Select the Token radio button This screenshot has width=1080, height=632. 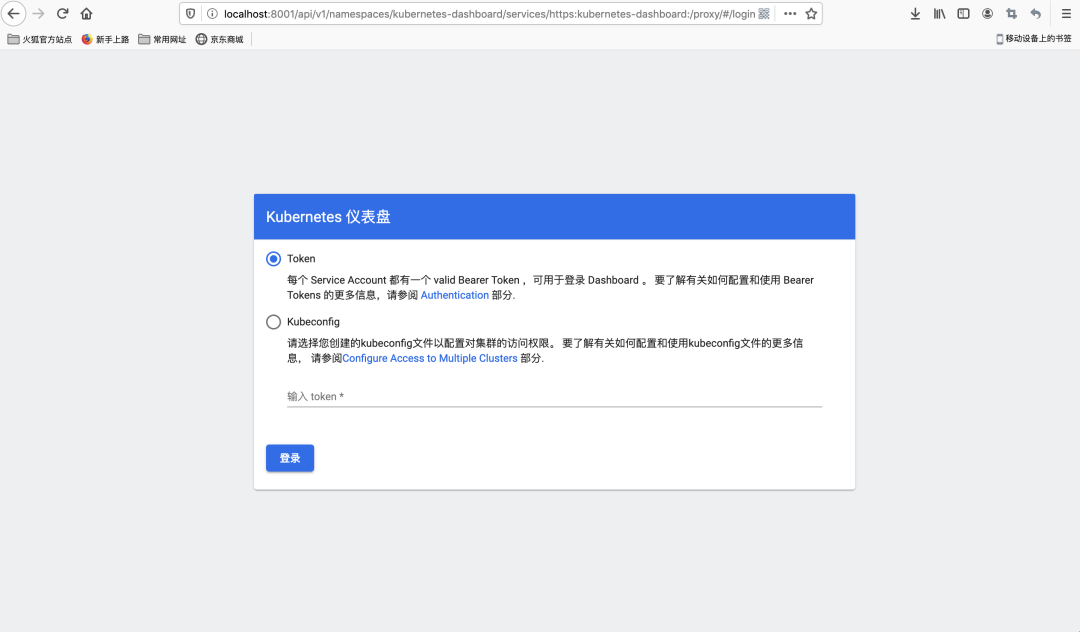[x=273, y=259]
